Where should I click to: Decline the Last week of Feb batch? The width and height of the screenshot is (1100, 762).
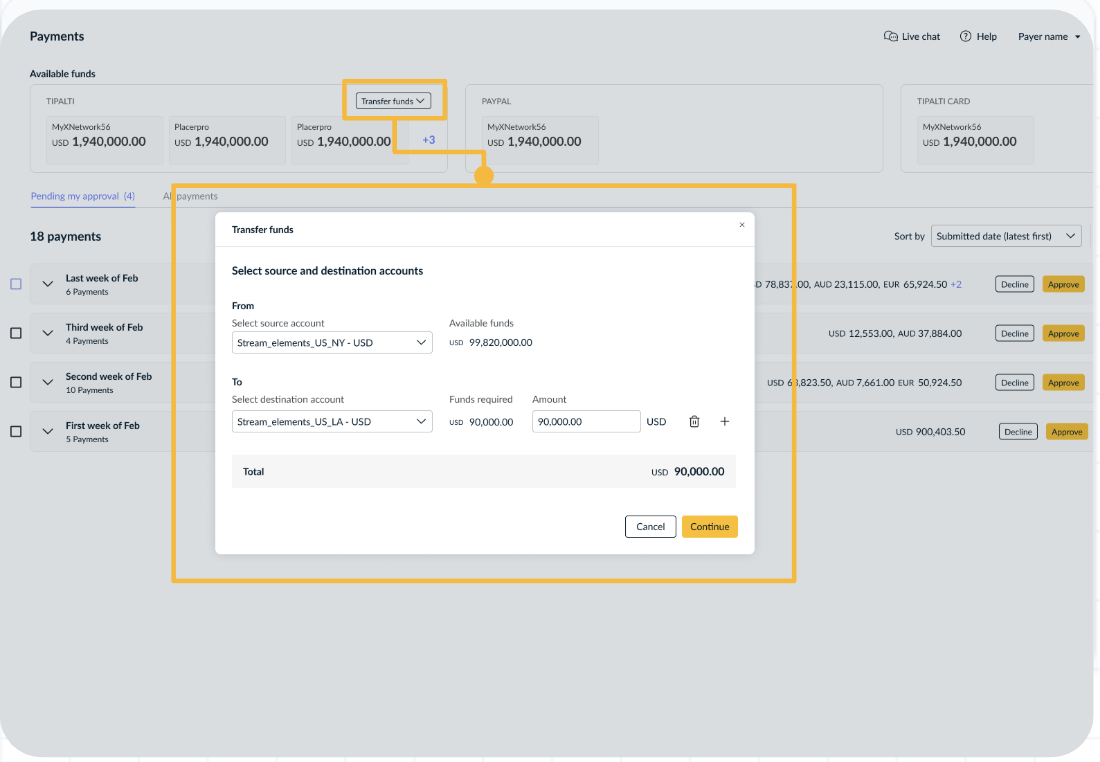point(1014,284)
